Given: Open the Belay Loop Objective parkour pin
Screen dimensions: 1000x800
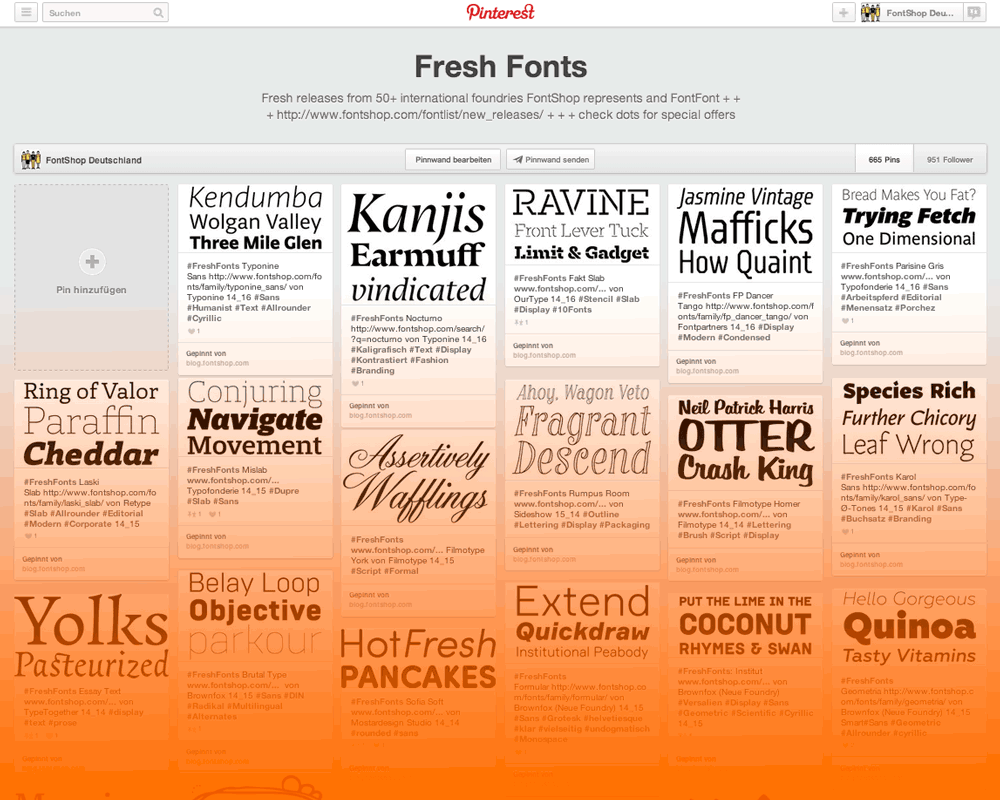Looking at the screenshot, I should [255, 616].
